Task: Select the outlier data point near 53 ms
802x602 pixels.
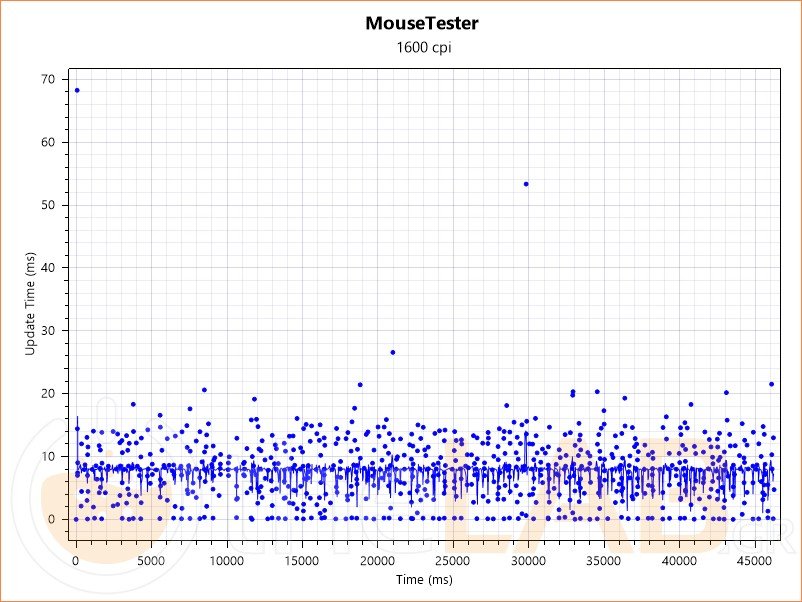Action: coord(526,184)
